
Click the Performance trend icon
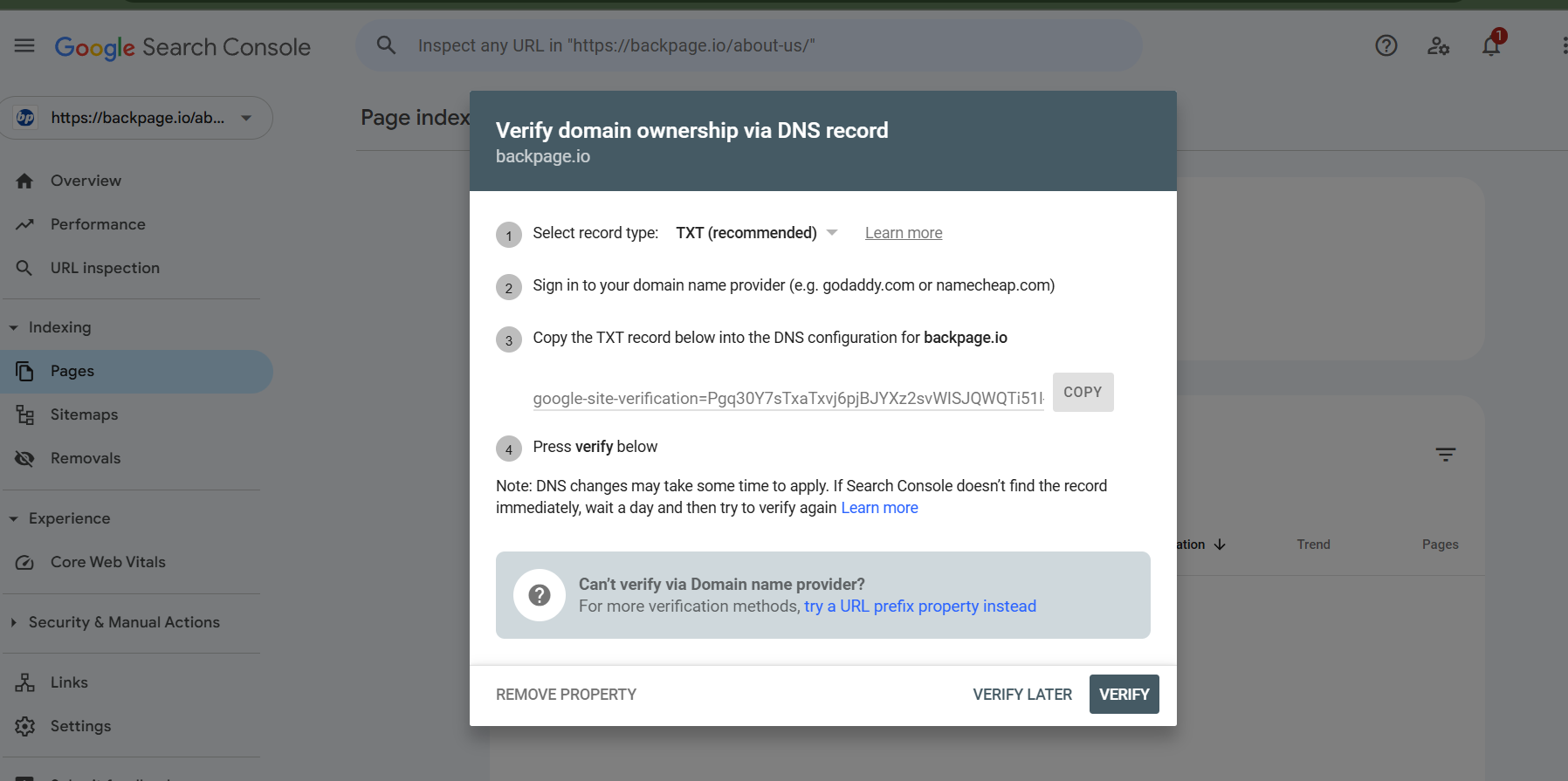tap(24, 224)
